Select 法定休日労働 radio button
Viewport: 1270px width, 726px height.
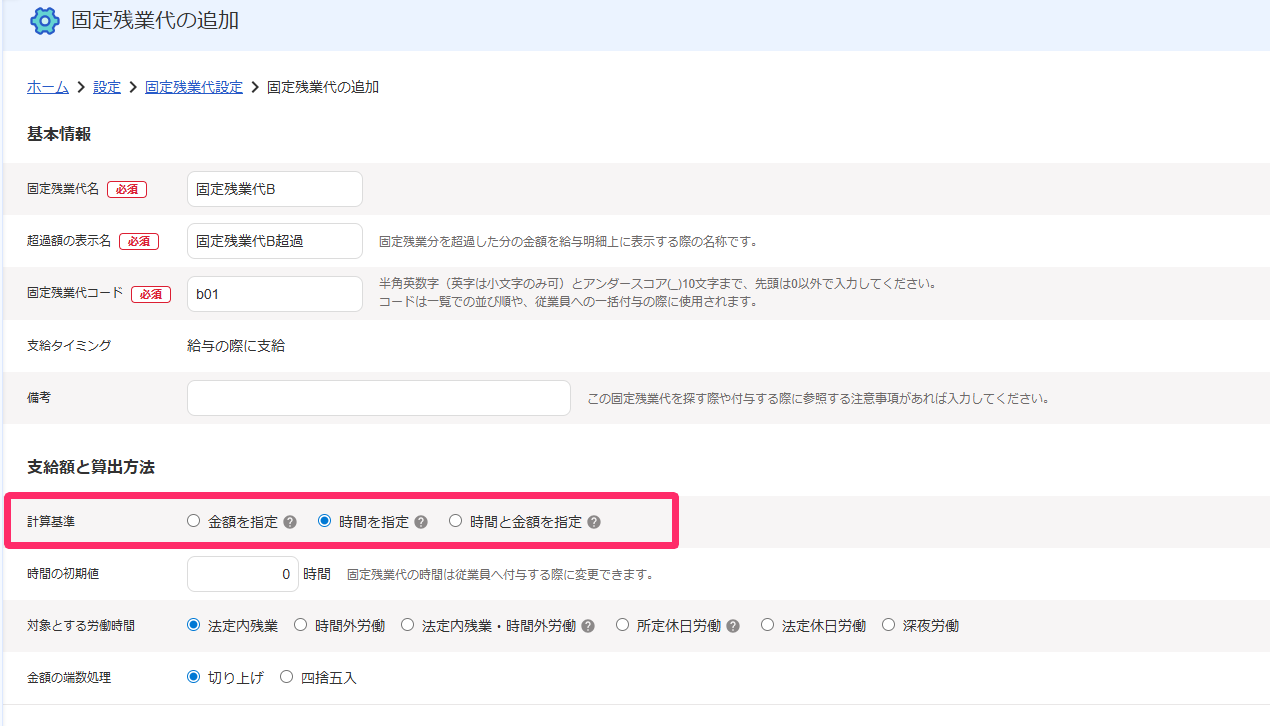(767, 625)
